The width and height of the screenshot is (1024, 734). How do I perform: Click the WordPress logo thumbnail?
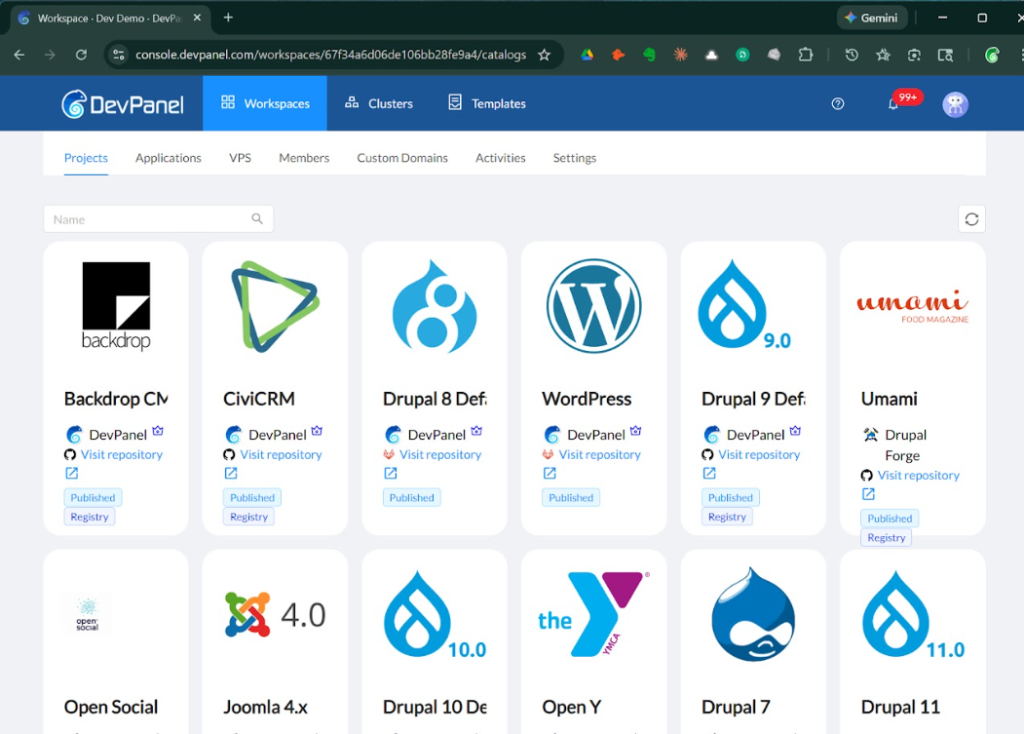pos(594,305)
